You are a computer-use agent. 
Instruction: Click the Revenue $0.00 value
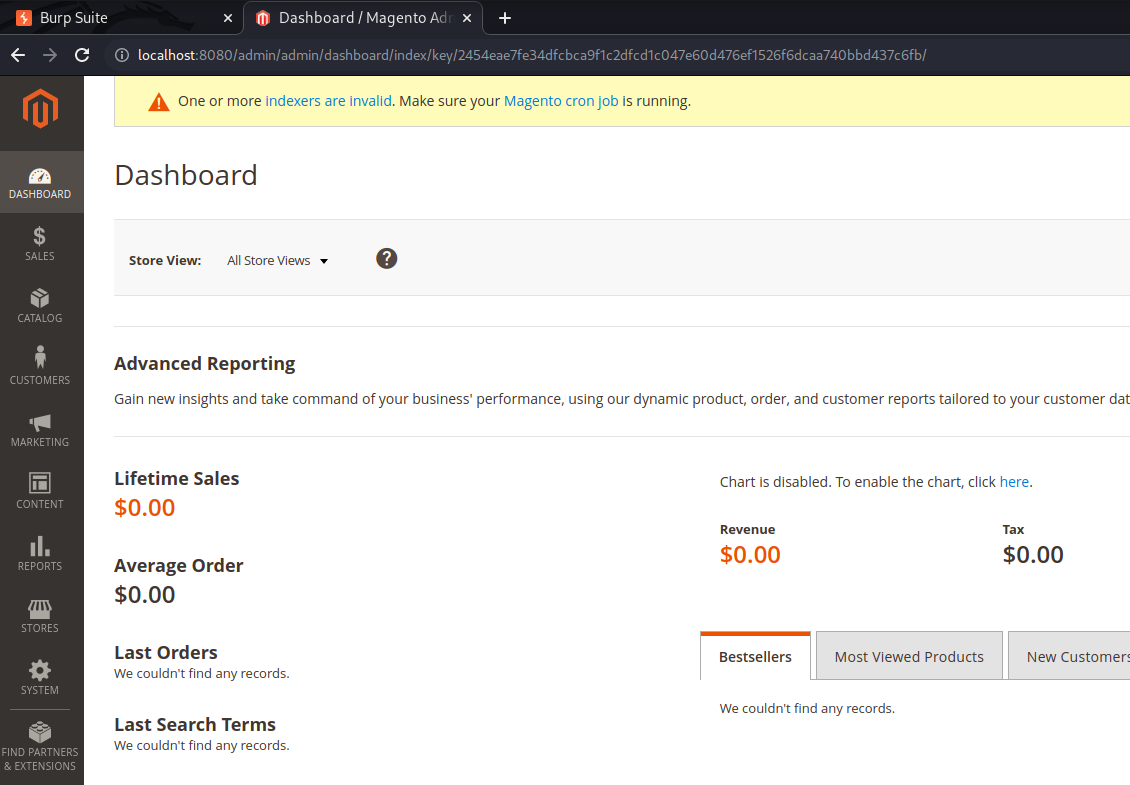(750, 554)
